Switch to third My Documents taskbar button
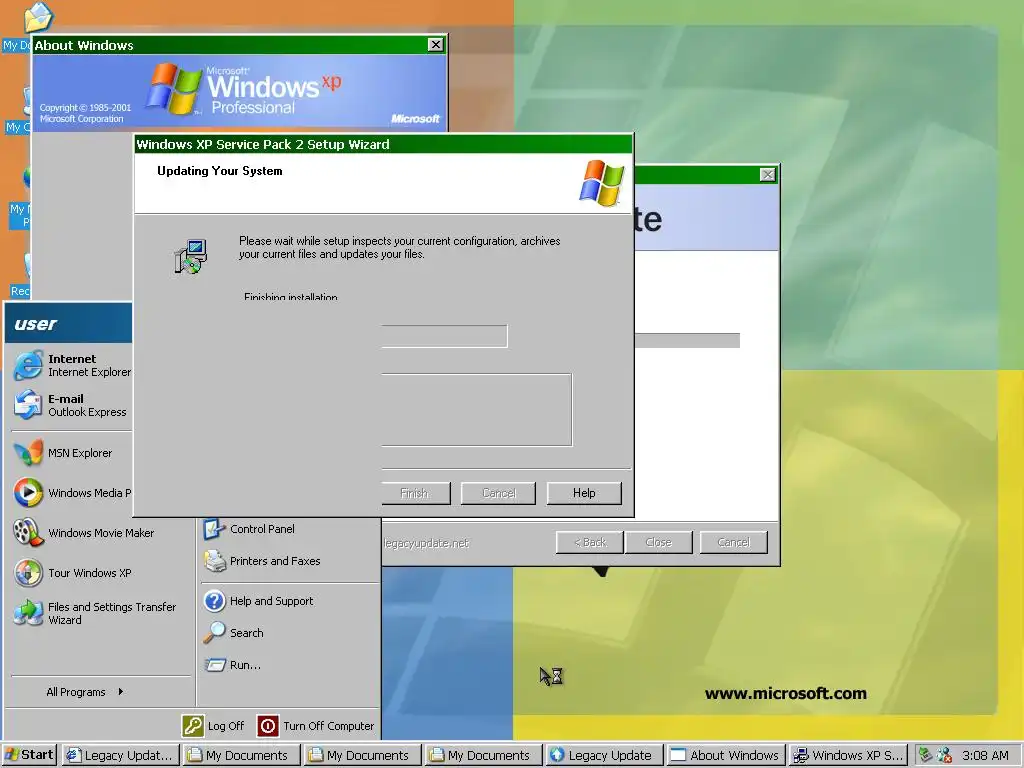The height and width of the screenshot is (768, 1024). pos(483,755)
